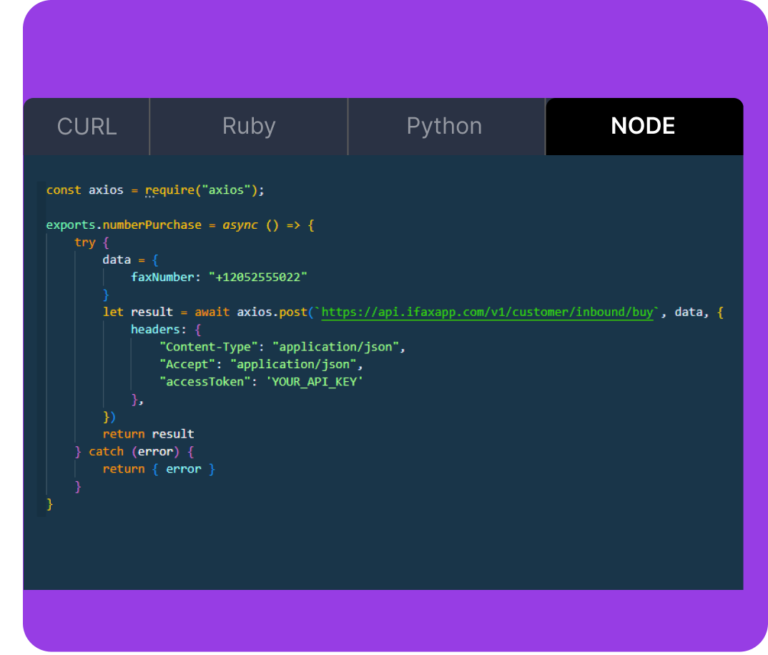
Task: Click the "Accept" header key
Action: click(188, 364)
